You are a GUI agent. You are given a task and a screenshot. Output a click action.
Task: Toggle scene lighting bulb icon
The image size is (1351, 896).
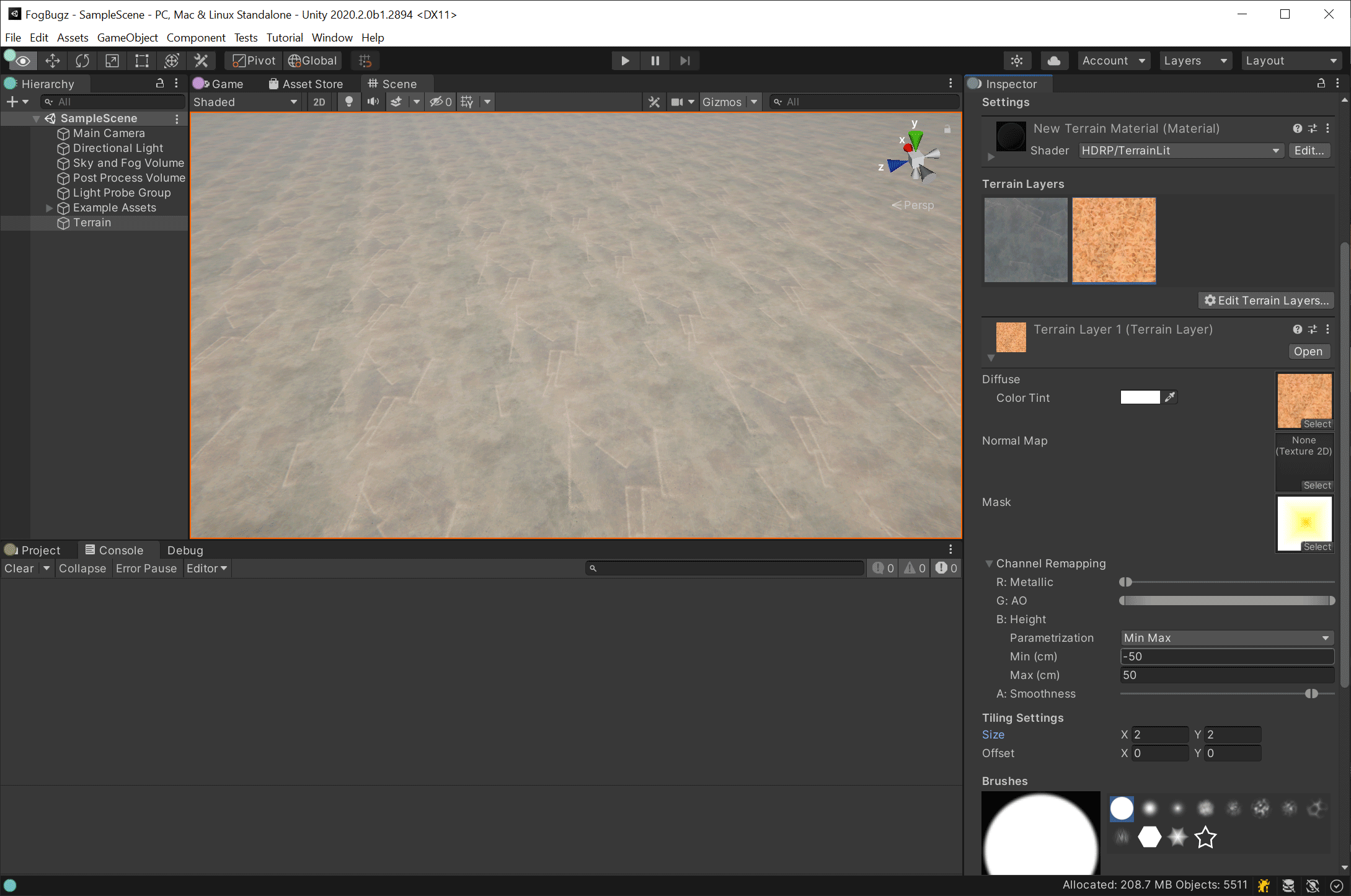tap(349, 102)
